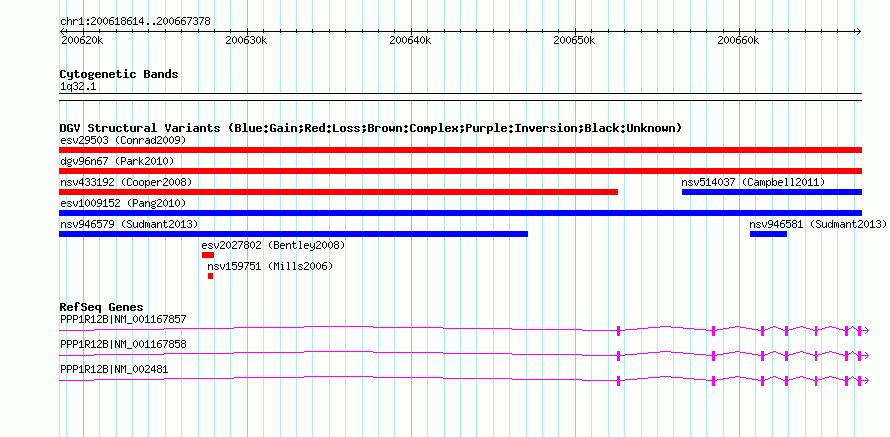Select the red dgv96n67 loss bar

[x=460, y=171]
